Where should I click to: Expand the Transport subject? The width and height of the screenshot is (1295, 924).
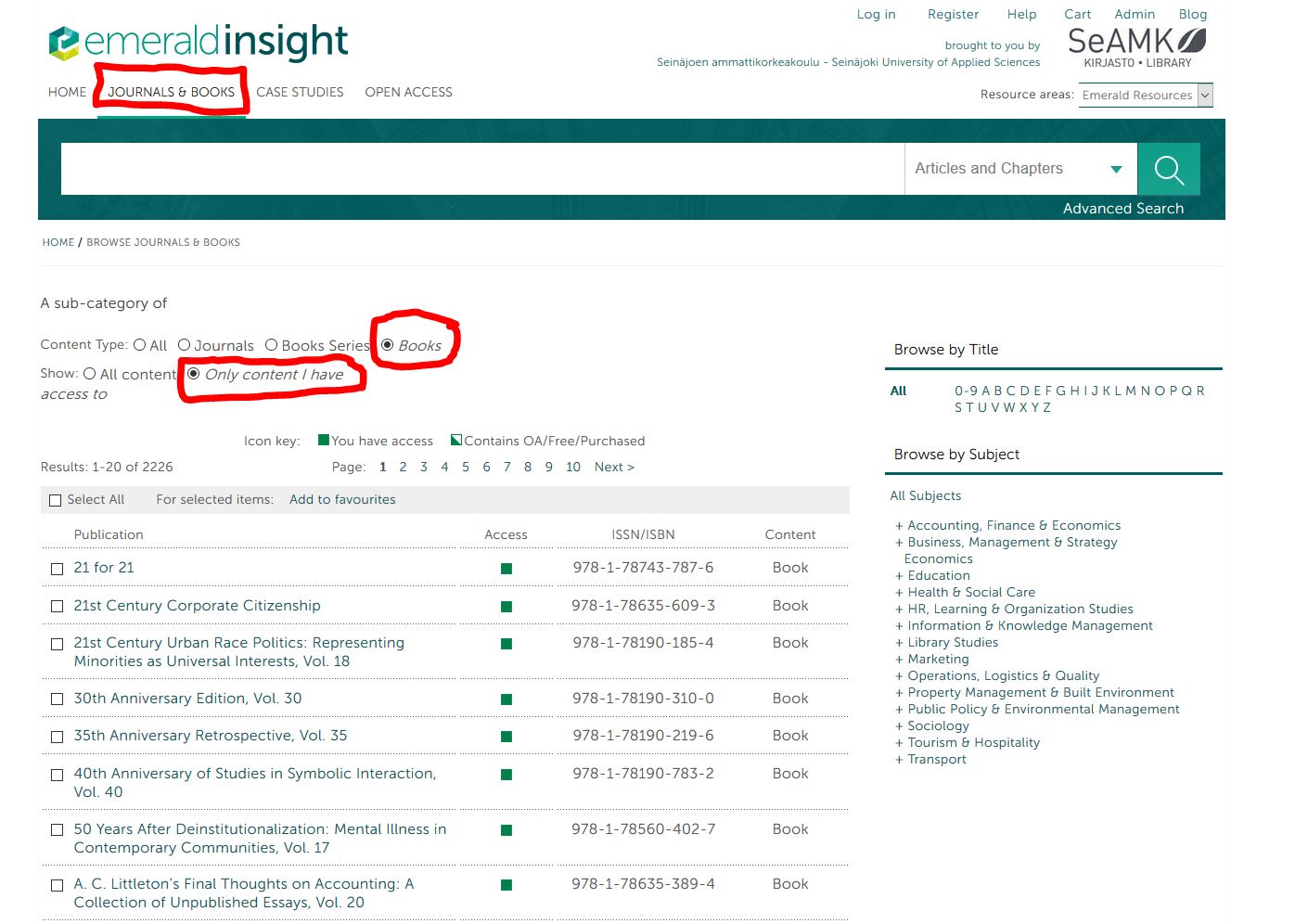pos(899,760)
